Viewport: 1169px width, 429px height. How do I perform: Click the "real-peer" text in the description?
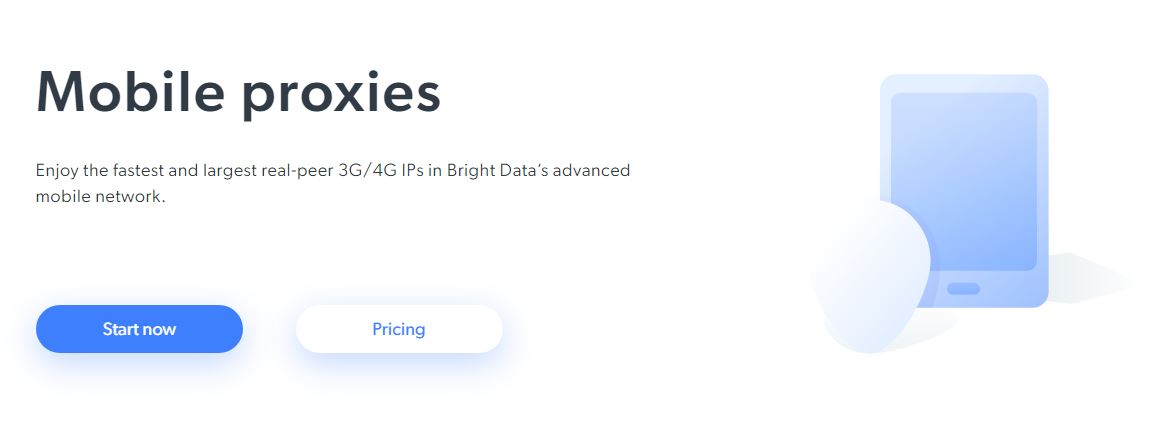[307, 171]
